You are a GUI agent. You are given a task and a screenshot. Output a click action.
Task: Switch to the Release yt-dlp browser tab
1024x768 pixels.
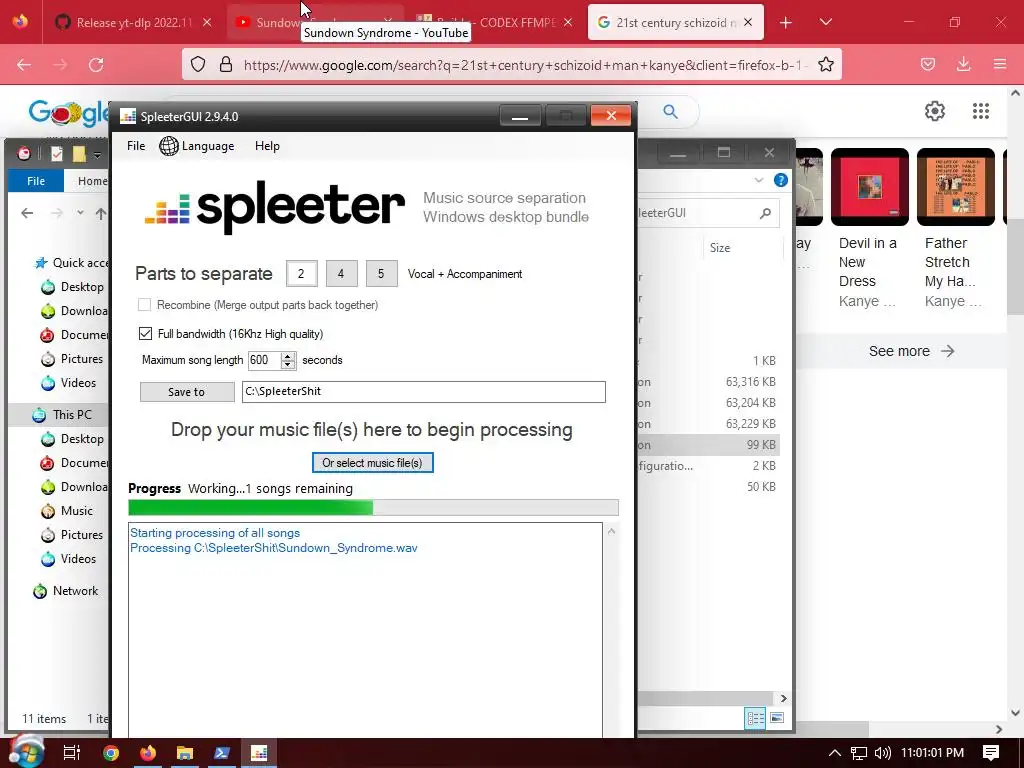click(x=135, y=23)
